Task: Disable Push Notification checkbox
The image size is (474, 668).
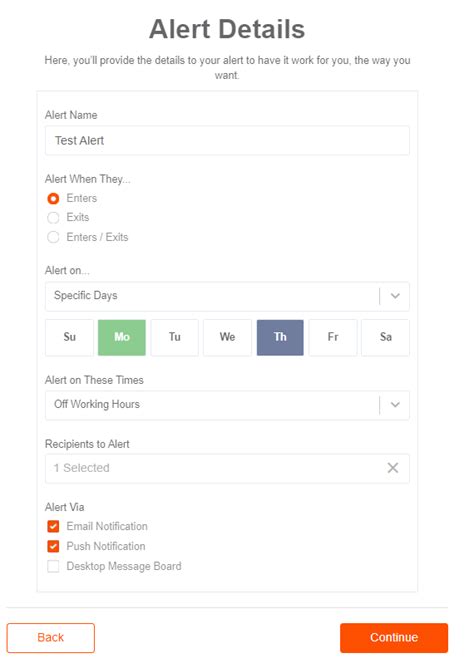Action: tap(53, 546)
